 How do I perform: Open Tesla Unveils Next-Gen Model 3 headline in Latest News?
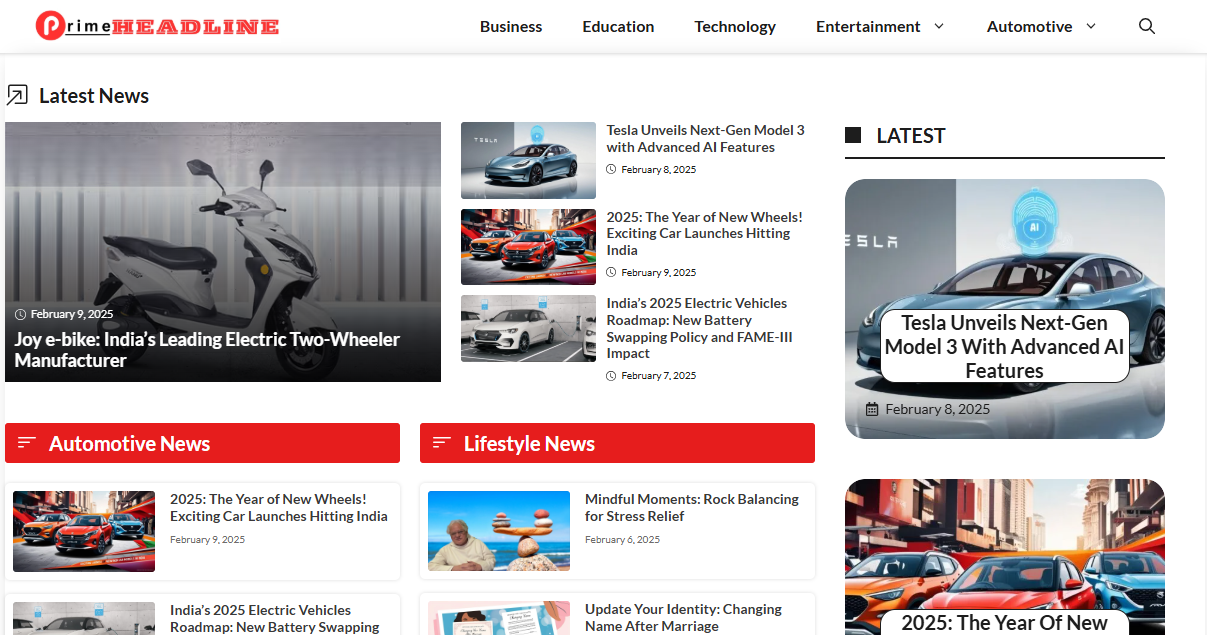click(x=705, y=139)
